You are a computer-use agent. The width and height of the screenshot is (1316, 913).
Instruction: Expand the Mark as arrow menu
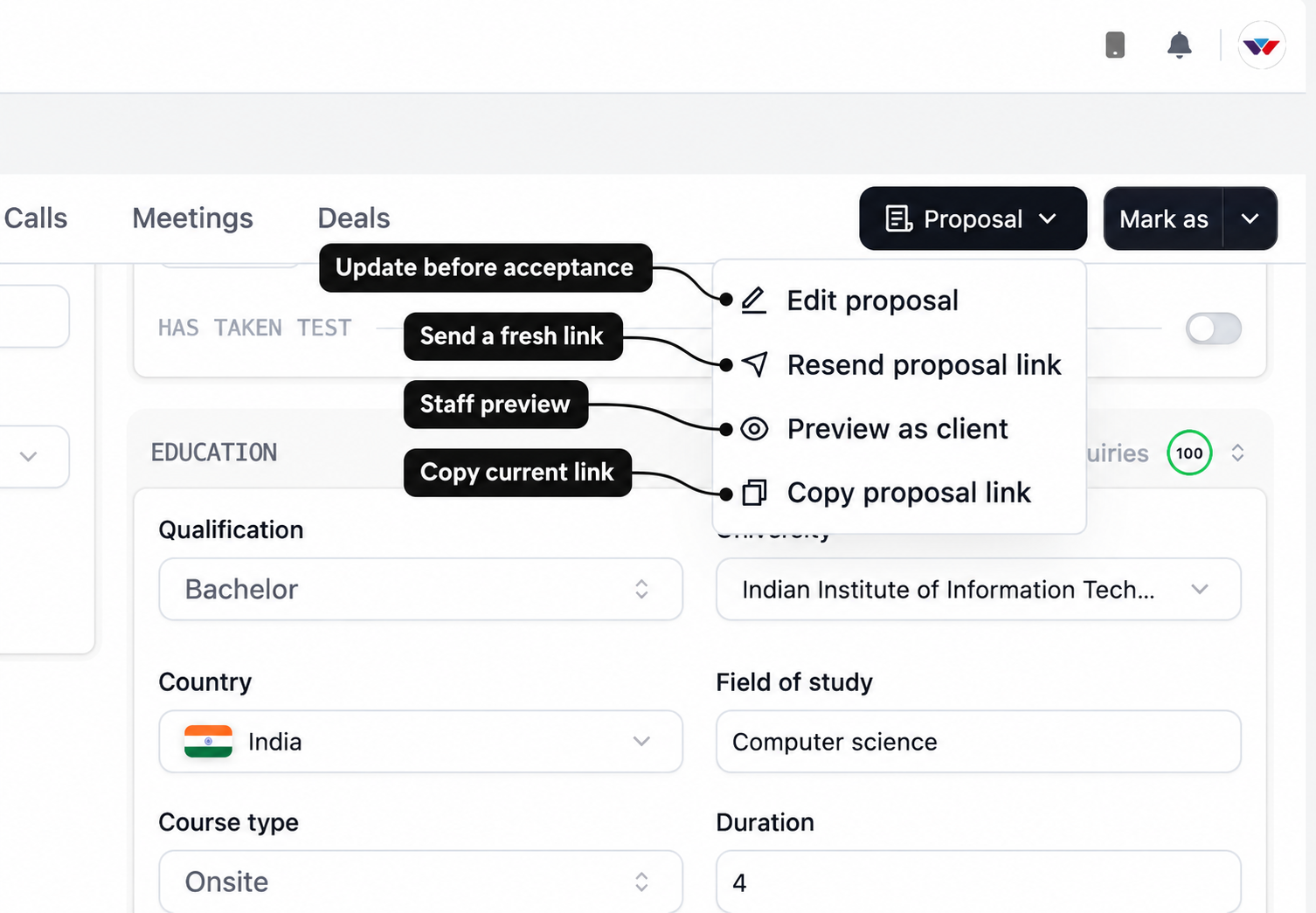1250,218
